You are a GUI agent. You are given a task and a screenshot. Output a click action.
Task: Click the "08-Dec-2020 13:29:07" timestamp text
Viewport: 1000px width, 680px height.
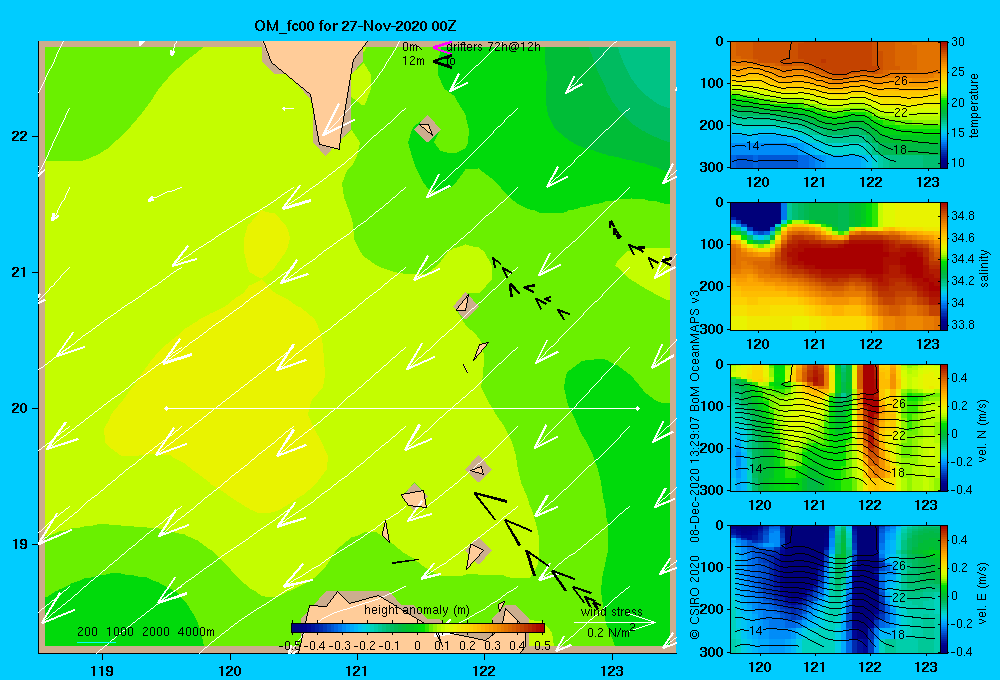(695, 480)
